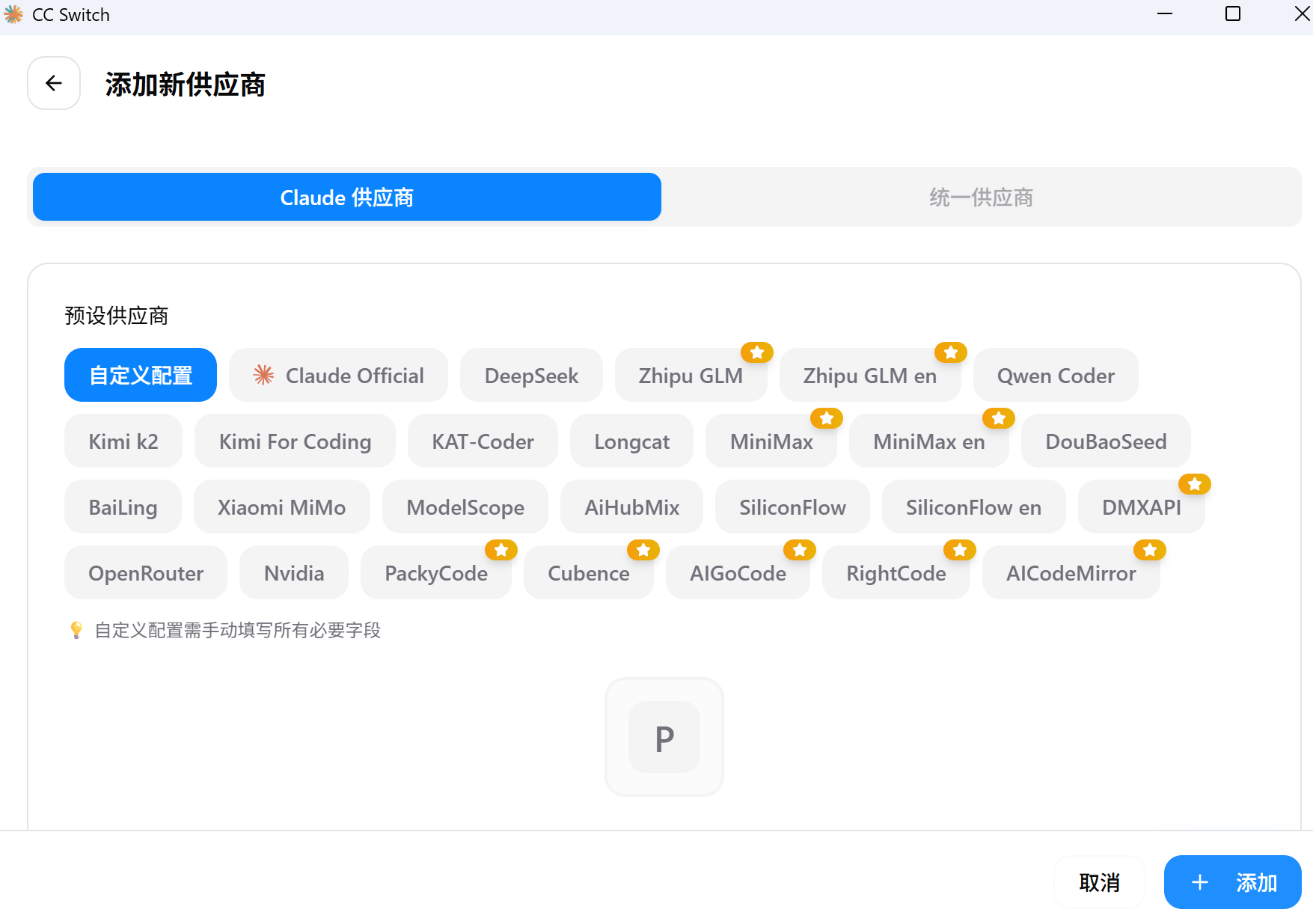Screen dimensions: 1313x924
Task: Select the SiliconFlow preset
Action: coord(792,507)
